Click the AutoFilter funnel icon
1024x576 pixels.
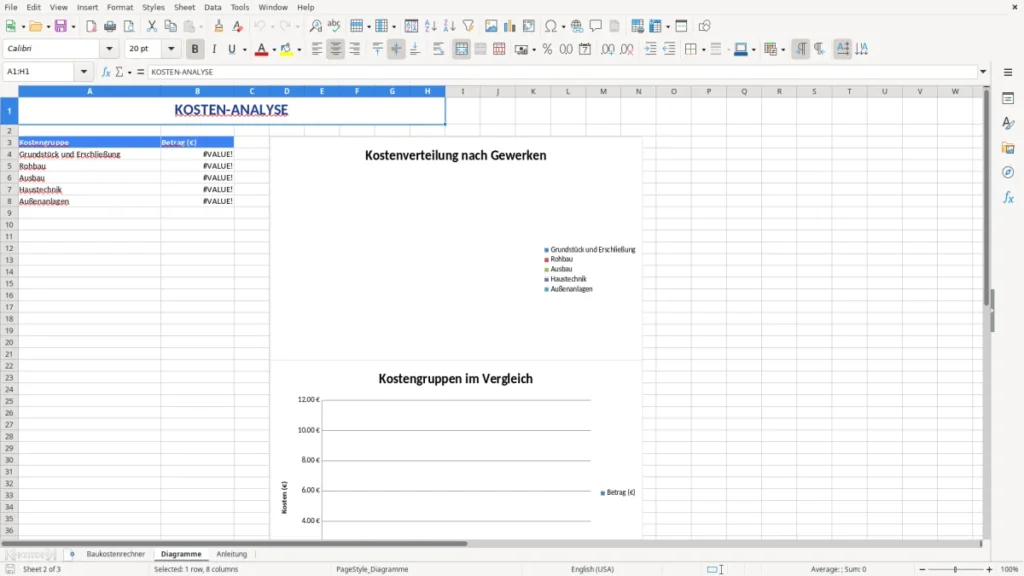point(468,26)
